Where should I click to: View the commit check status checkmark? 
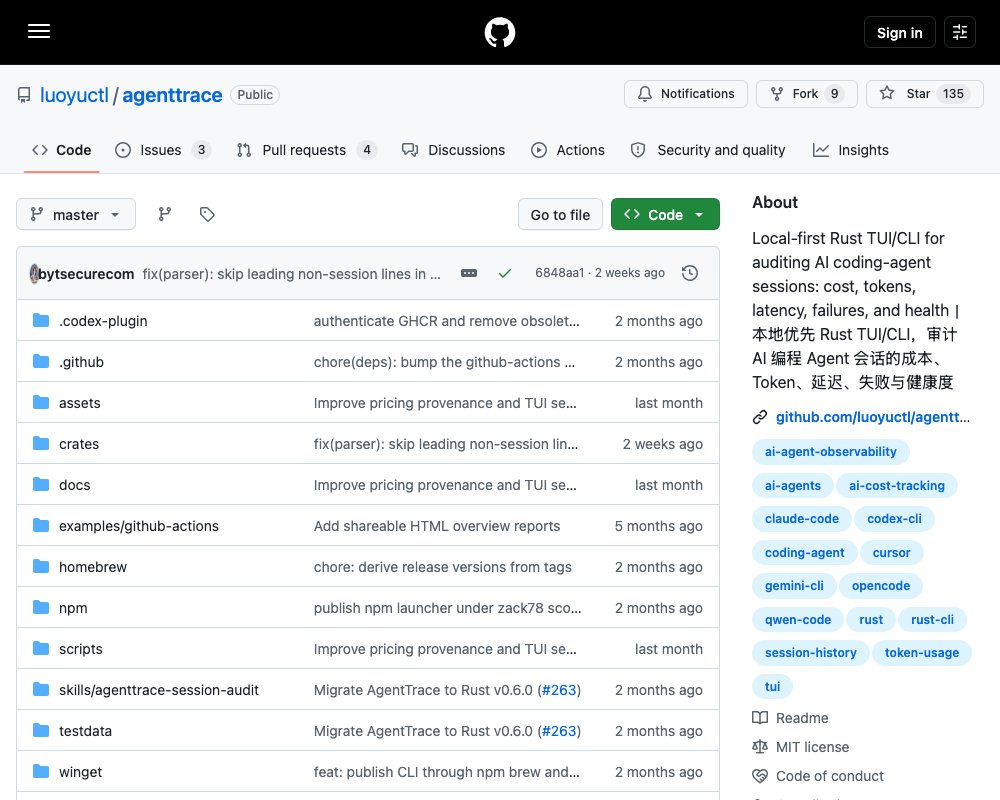[x=504, y=273]
